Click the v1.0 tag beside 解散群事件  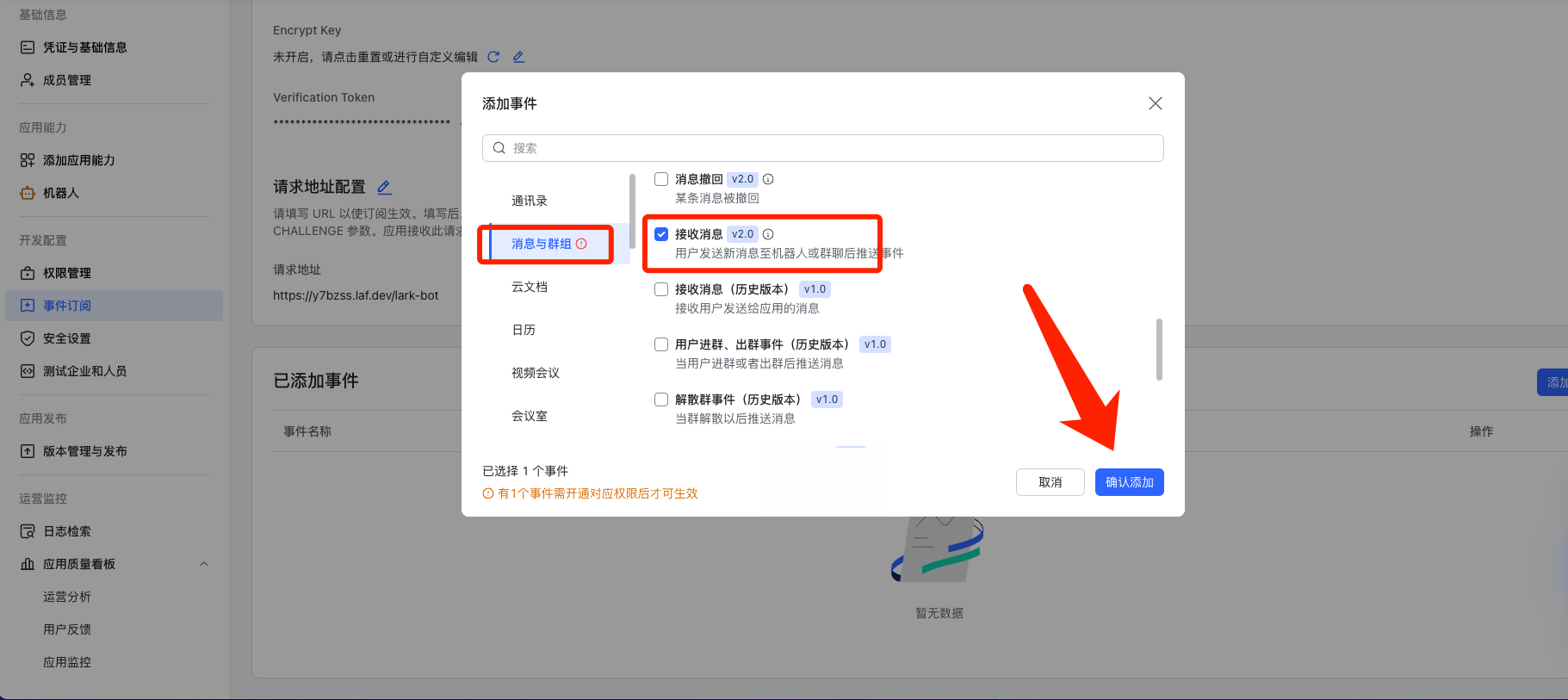(x=827, y=400)
